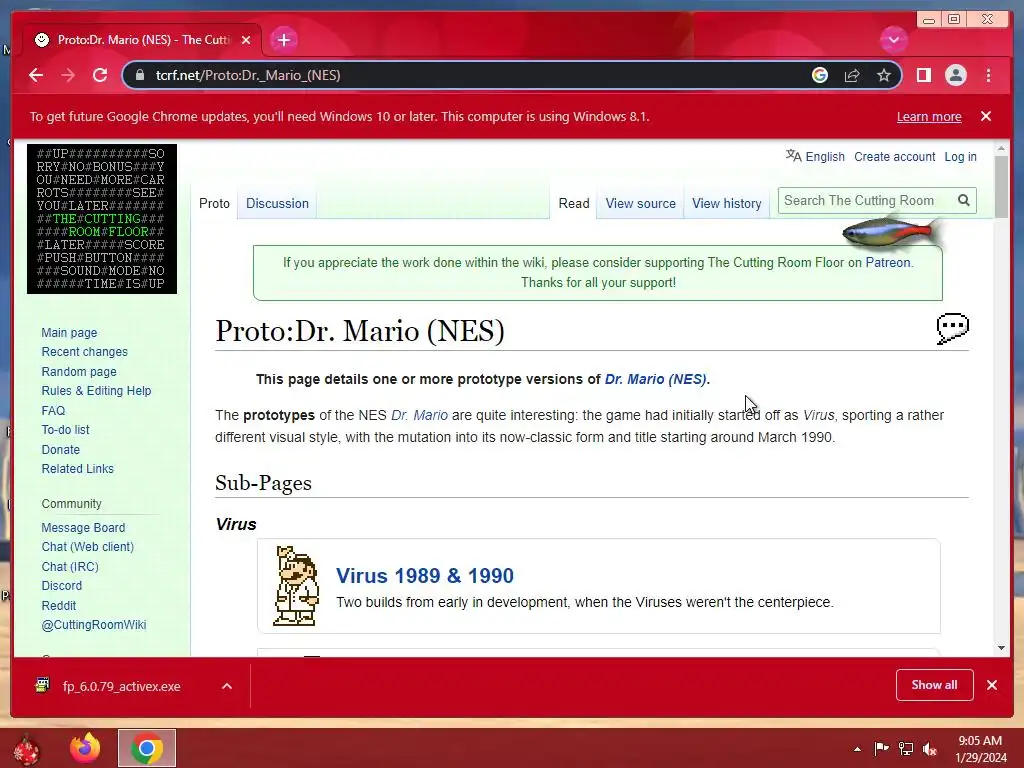Click the forward navigation arrow

68,75
